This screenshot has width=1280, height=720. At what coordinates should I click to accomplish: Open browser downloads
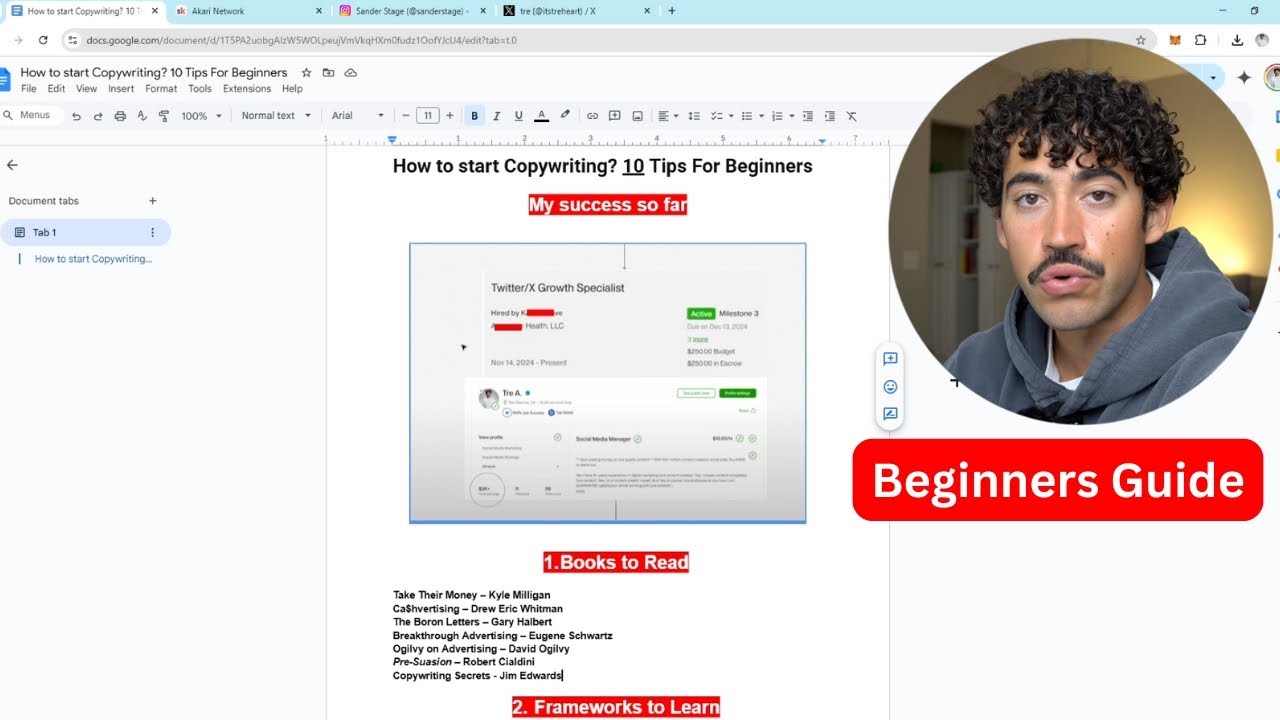pyautogui.click(x=1237, y=40)
